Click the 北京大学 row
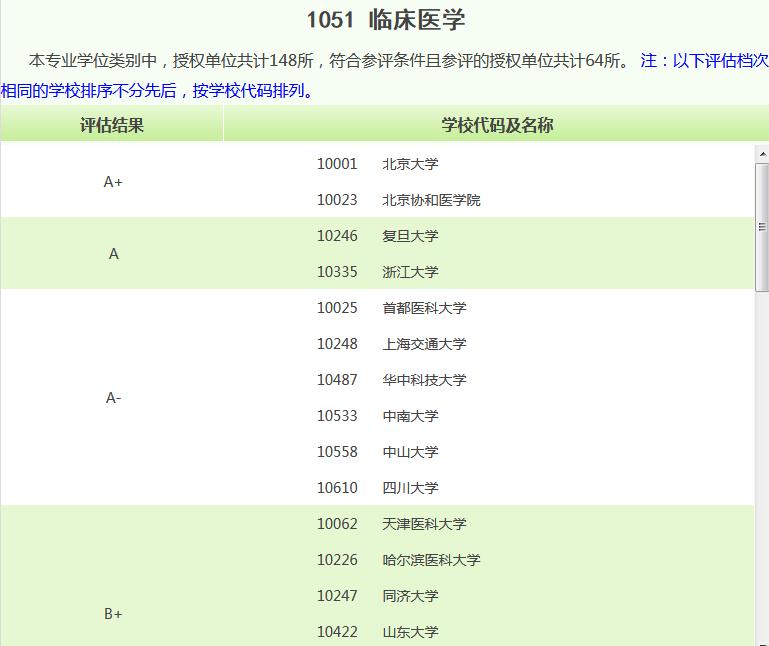The height and width of the screenshot is (646, 769). point(410,164)
